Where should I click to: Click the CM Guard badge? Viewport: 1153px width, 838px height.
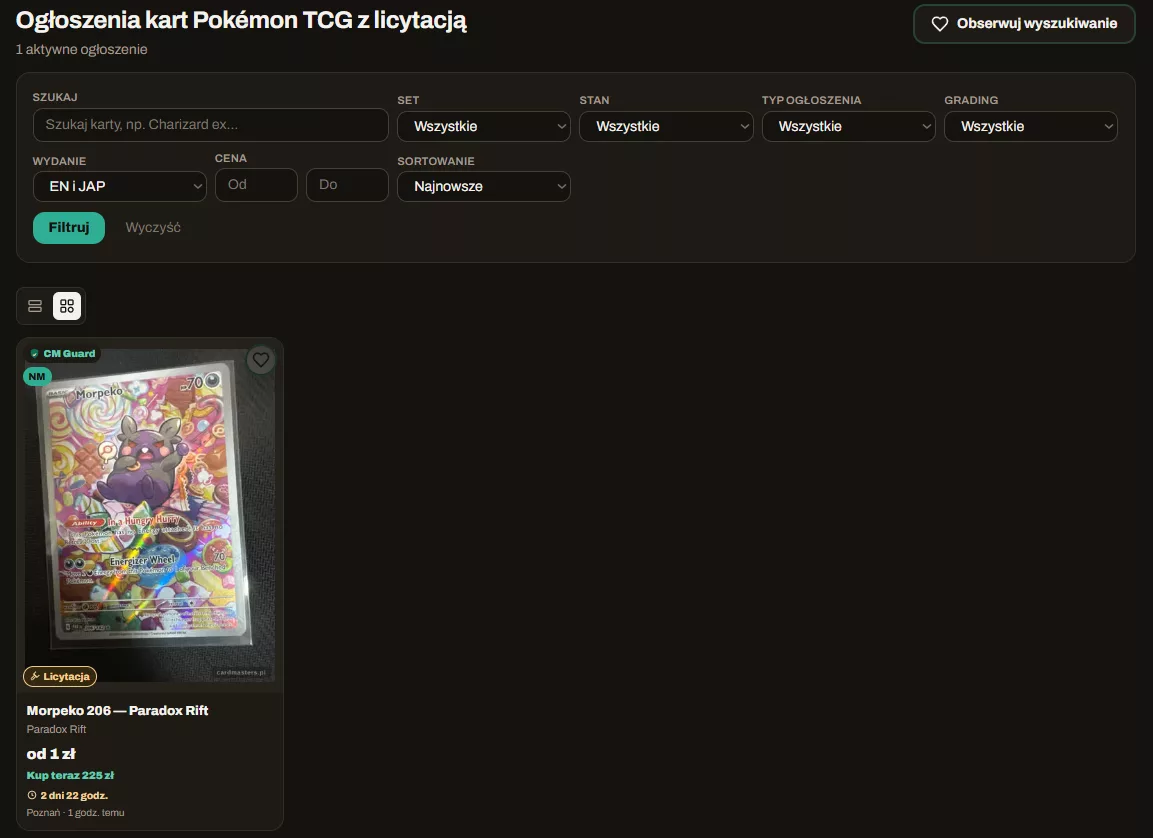pos(63,354)
